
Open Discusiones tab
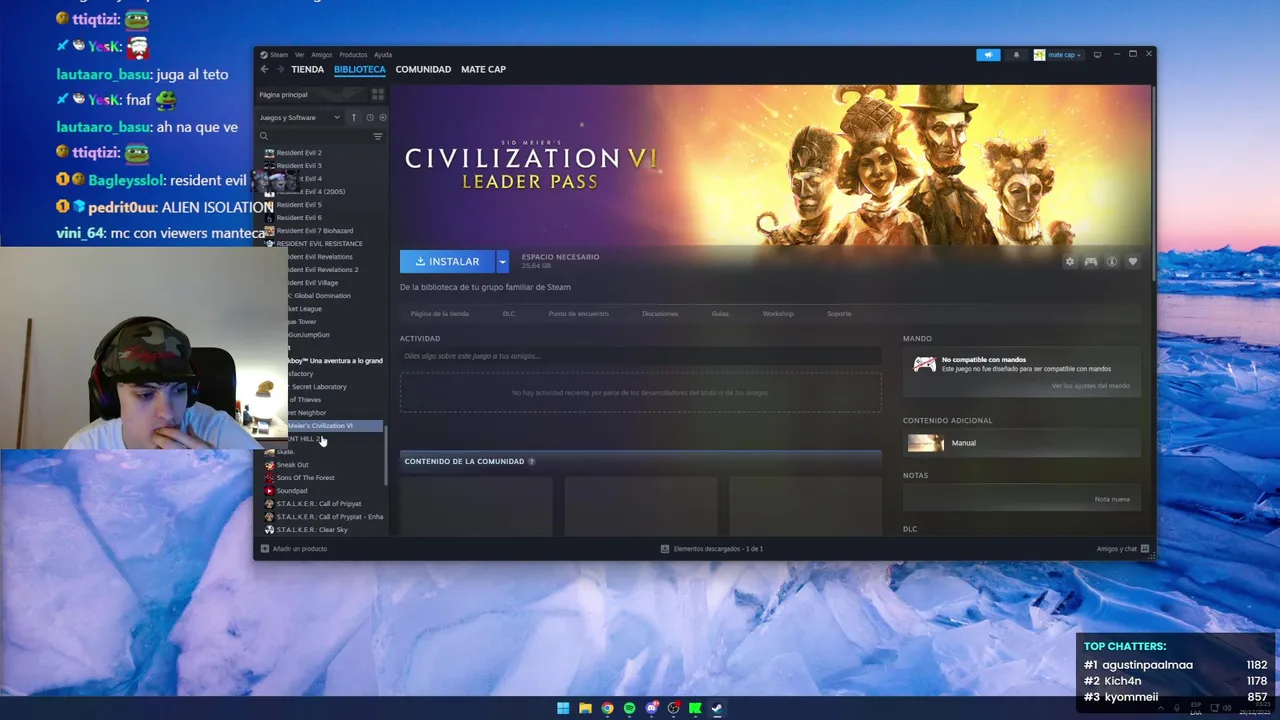[x=660, y=314]
